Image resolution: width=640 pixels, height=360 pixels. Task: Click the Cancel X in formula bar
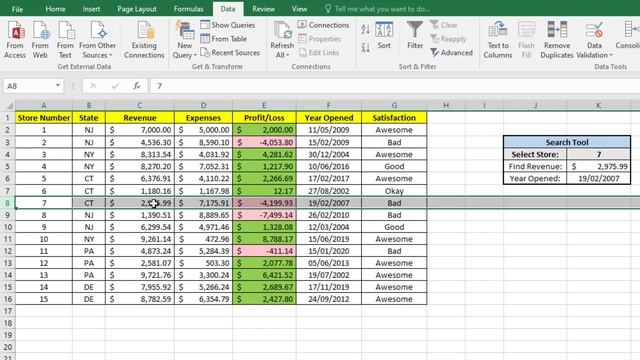(93, 86)
